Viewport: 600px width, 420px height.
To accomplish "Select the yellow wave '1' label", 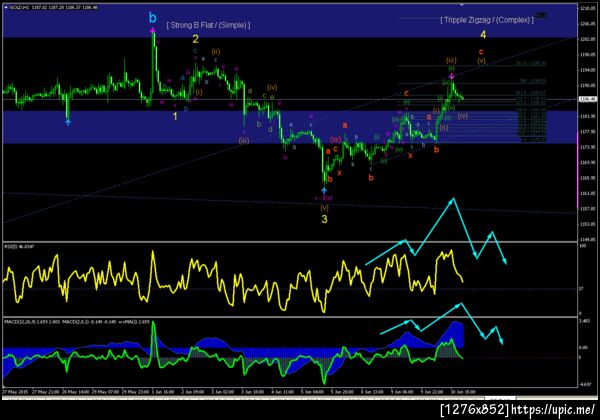I will (x=175, y=117).
